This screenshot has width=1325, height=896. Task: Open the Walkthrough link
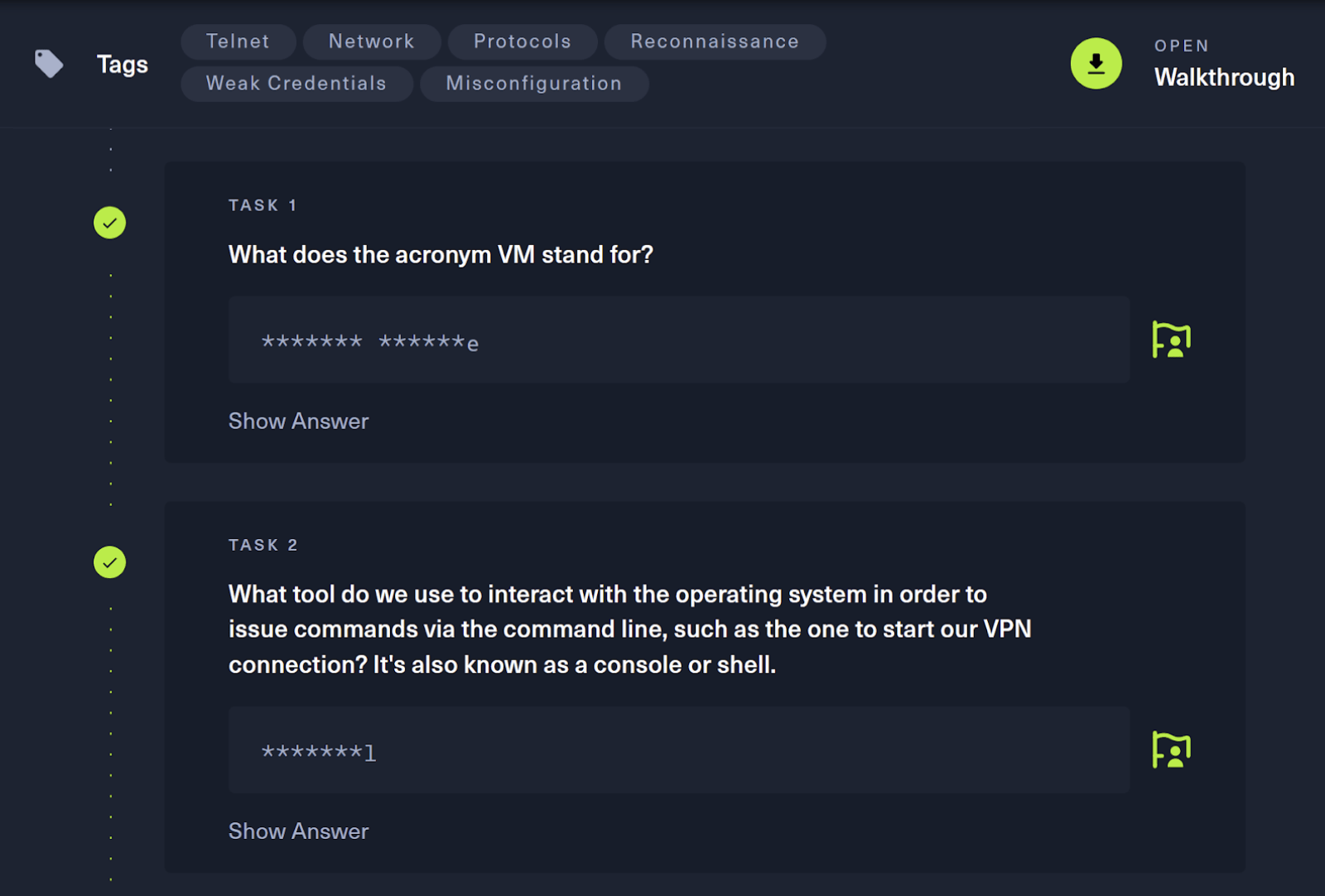click(x=1224, y=77)
